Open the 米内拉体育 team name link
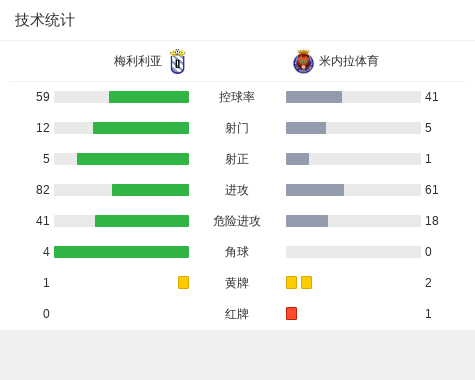This screenshot has width=475, height=380. (348, 61)
